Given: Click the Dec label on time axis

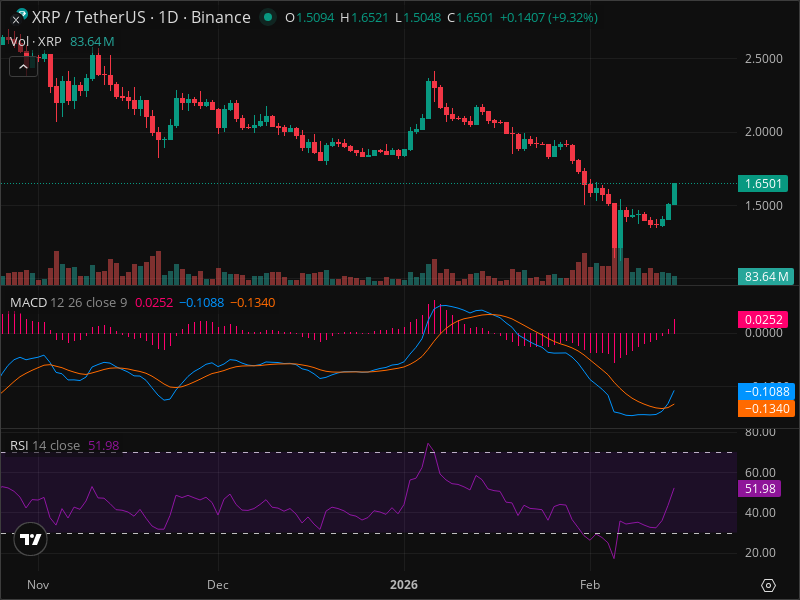Looking at the screenshot, I should [x=218, y=585].
